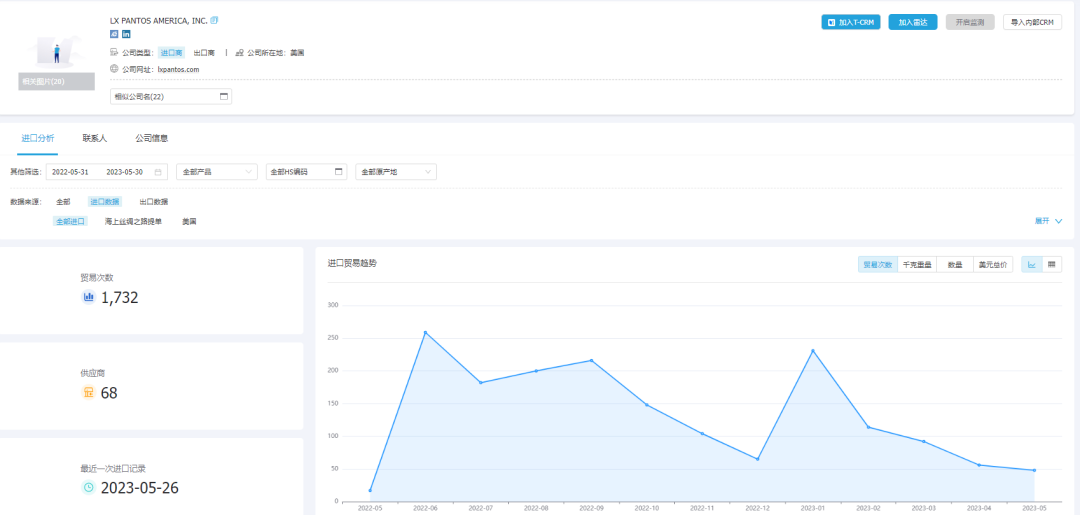
Task: Switch chart to table view icon
Action: point(1052,265)
